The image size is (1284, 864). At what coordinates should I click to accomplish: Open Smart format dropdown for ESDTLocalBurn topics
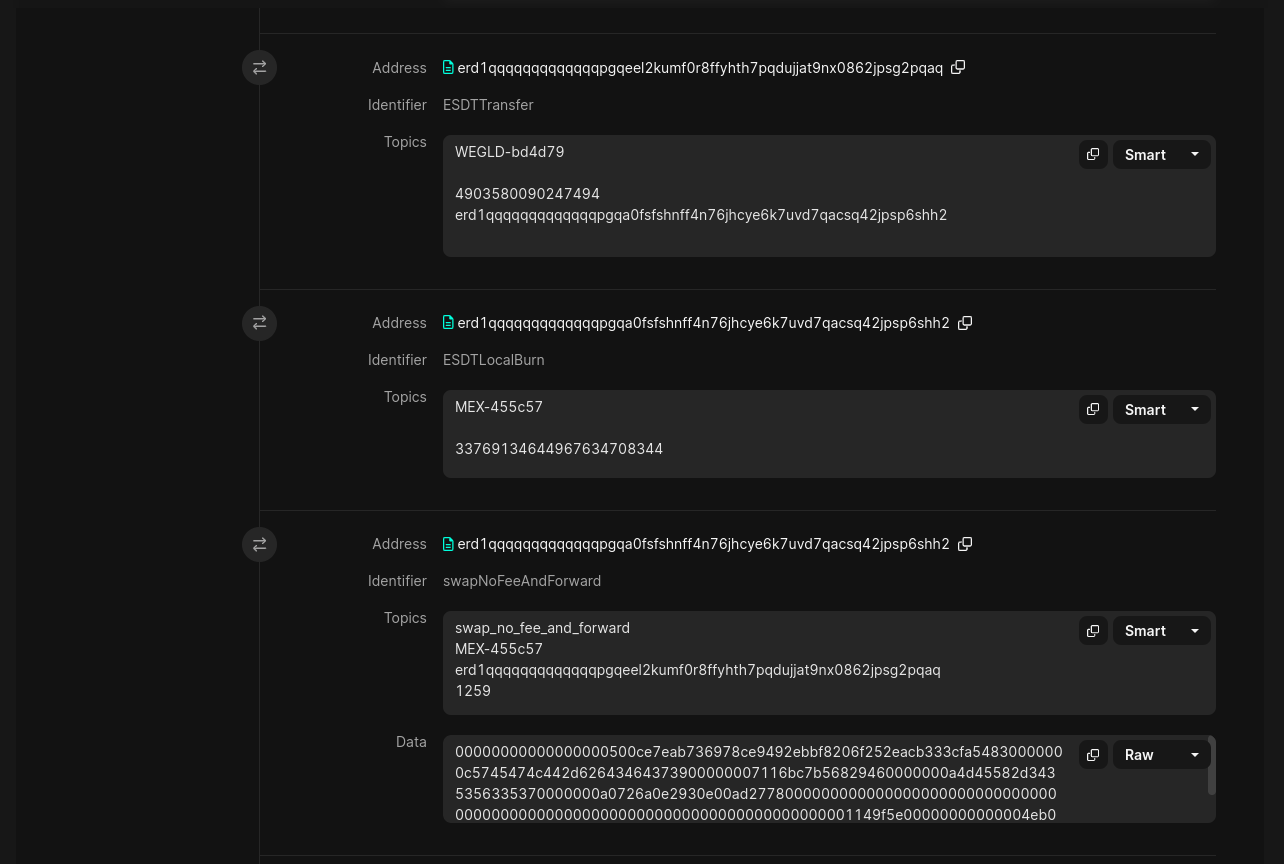(1162, 409)
